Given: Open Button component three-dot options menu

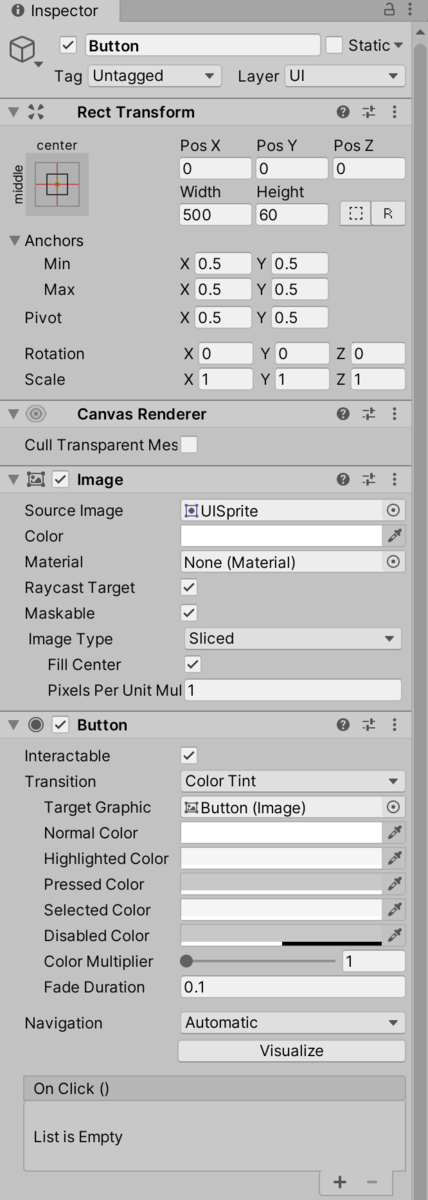Looking at the screenshot, I should (x=395, y=724).
